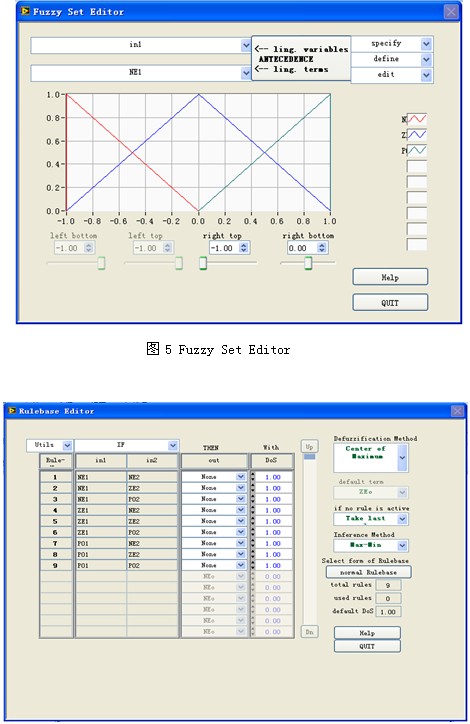Expand the specify menu in Fuzzy Set Editor
The image size is (470, 724).
click(x=426, y=44)
